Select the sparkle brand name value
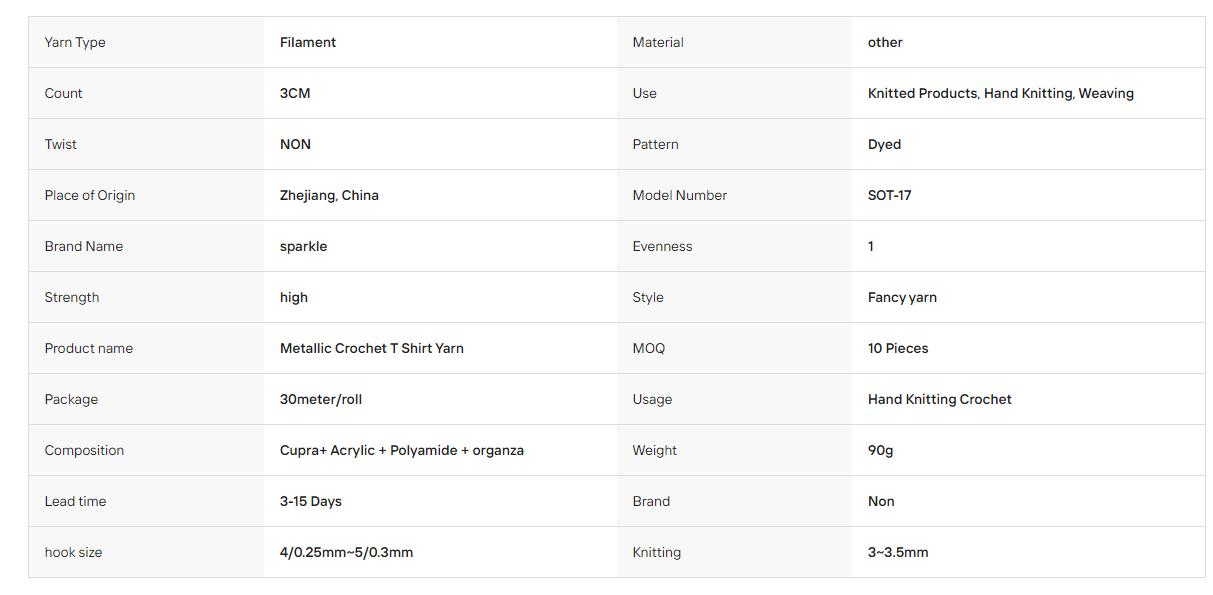This screenshot has width=1213, height=595. coord(303,246)
